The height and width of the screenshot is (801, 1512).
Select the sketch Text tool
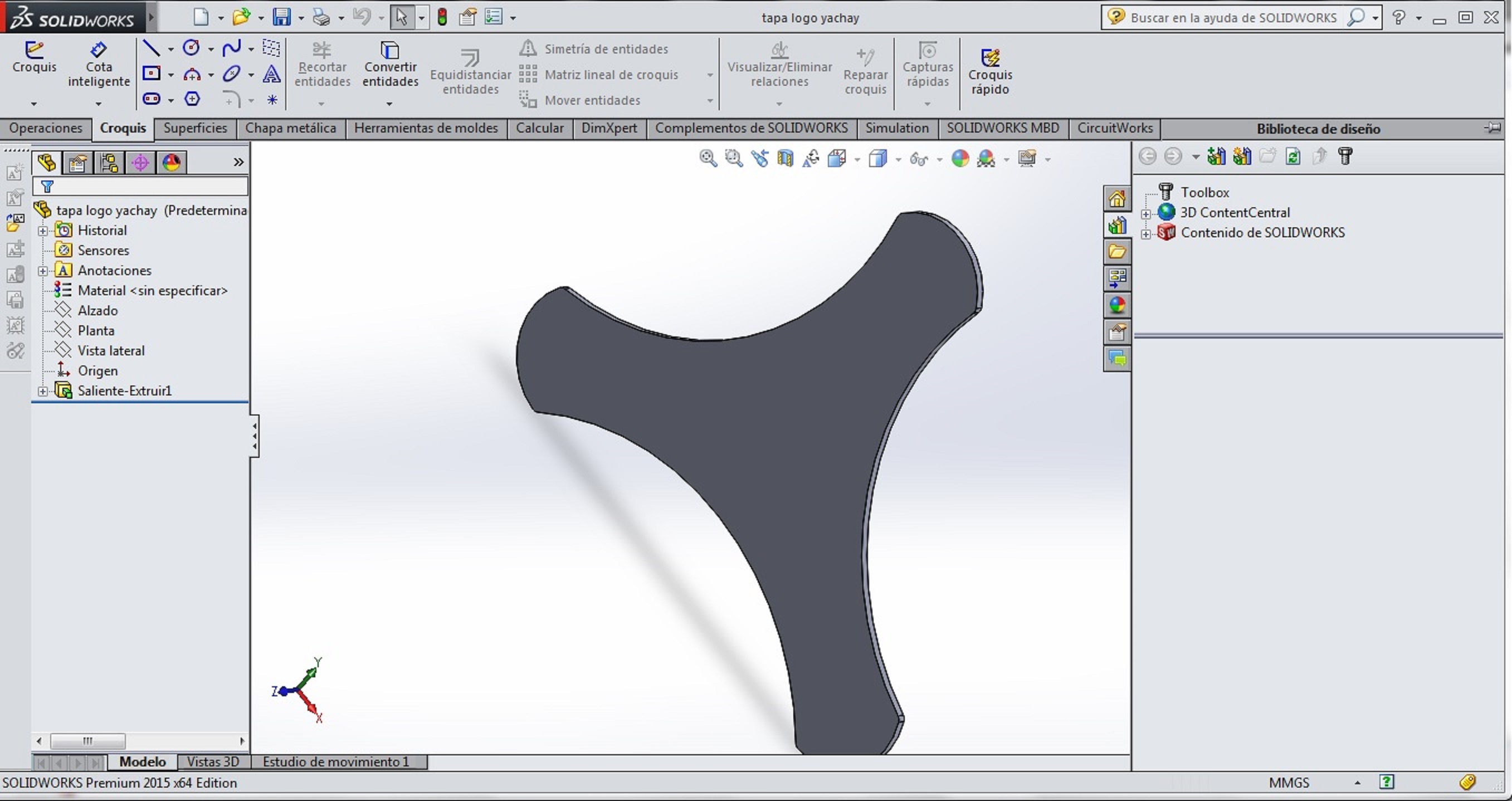click(x=271, y=74)
